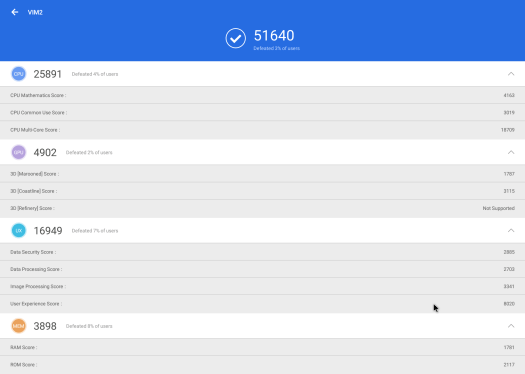Click the teal UX badge icon
525x374 pixels.
[19, 231]
